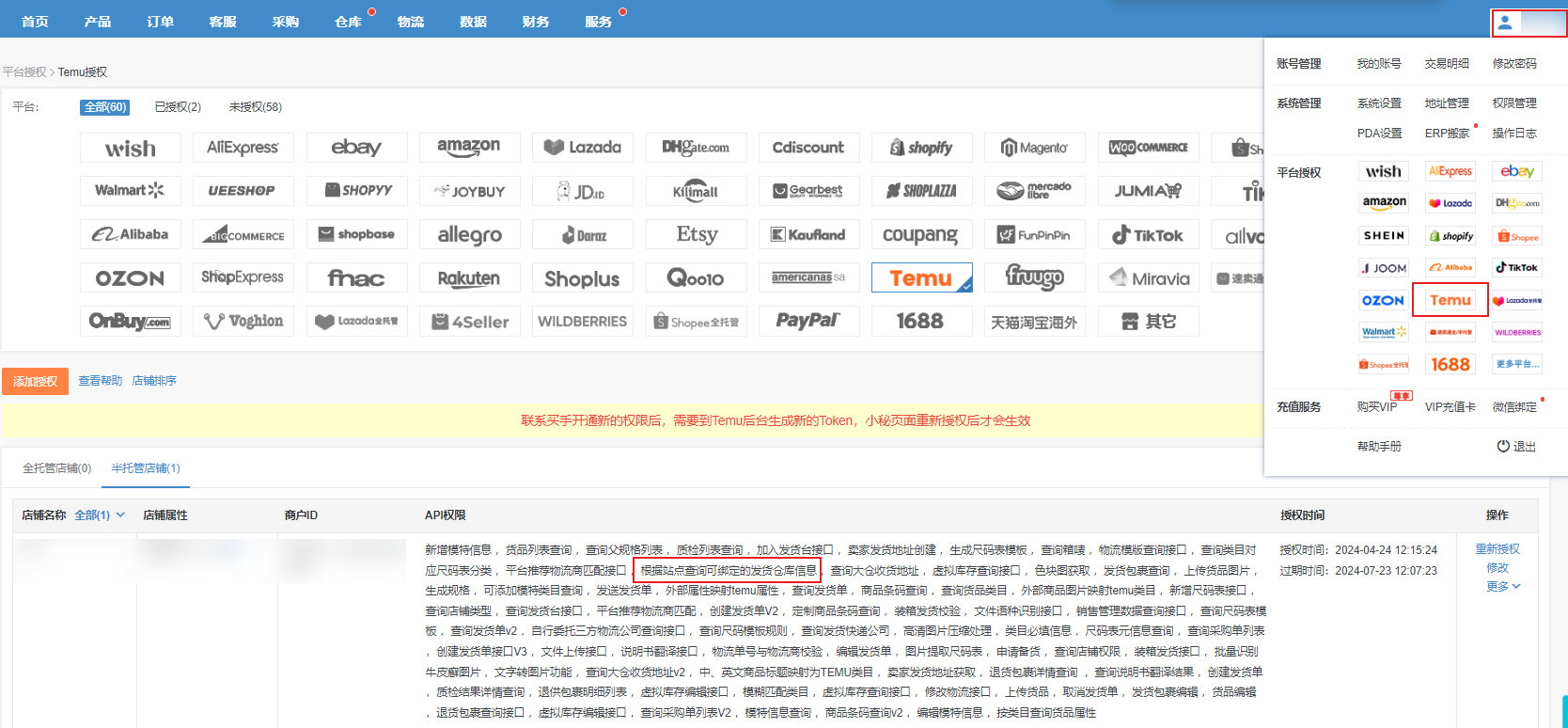This screenshot has height=728, width=1568.
Task: Pick the allegro platform tile
Action: click(x=469, y=234)
